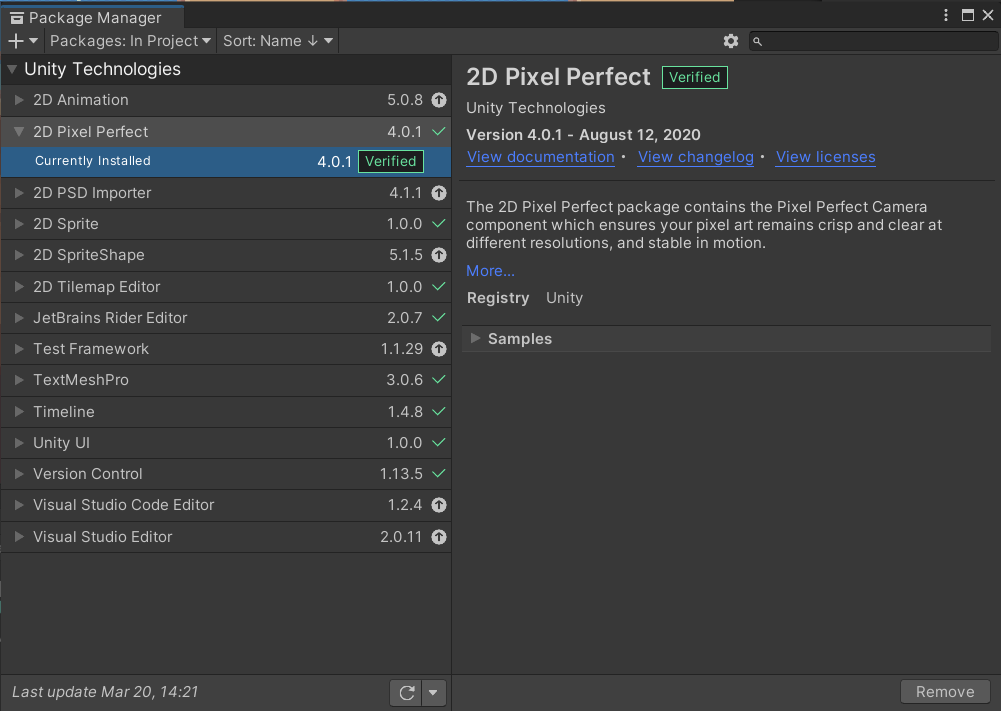Click update icon for Visual Studio Editor

439,537
